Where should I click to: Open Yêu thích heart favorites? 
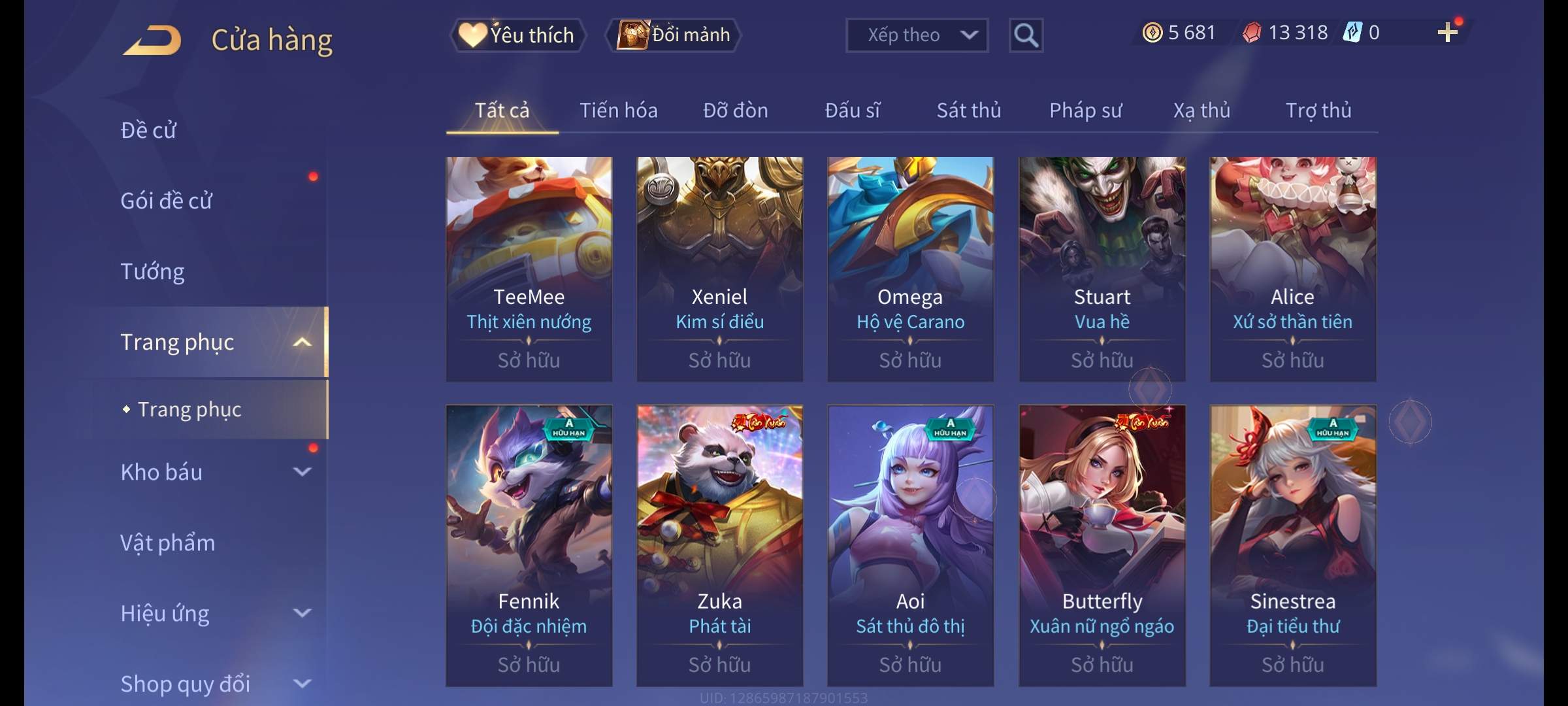coord(517,35)
